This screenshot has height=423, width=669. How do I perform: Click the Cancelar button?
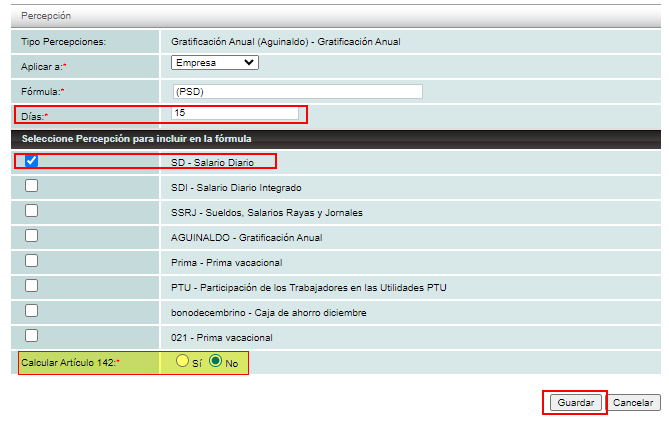pos(633,402)
